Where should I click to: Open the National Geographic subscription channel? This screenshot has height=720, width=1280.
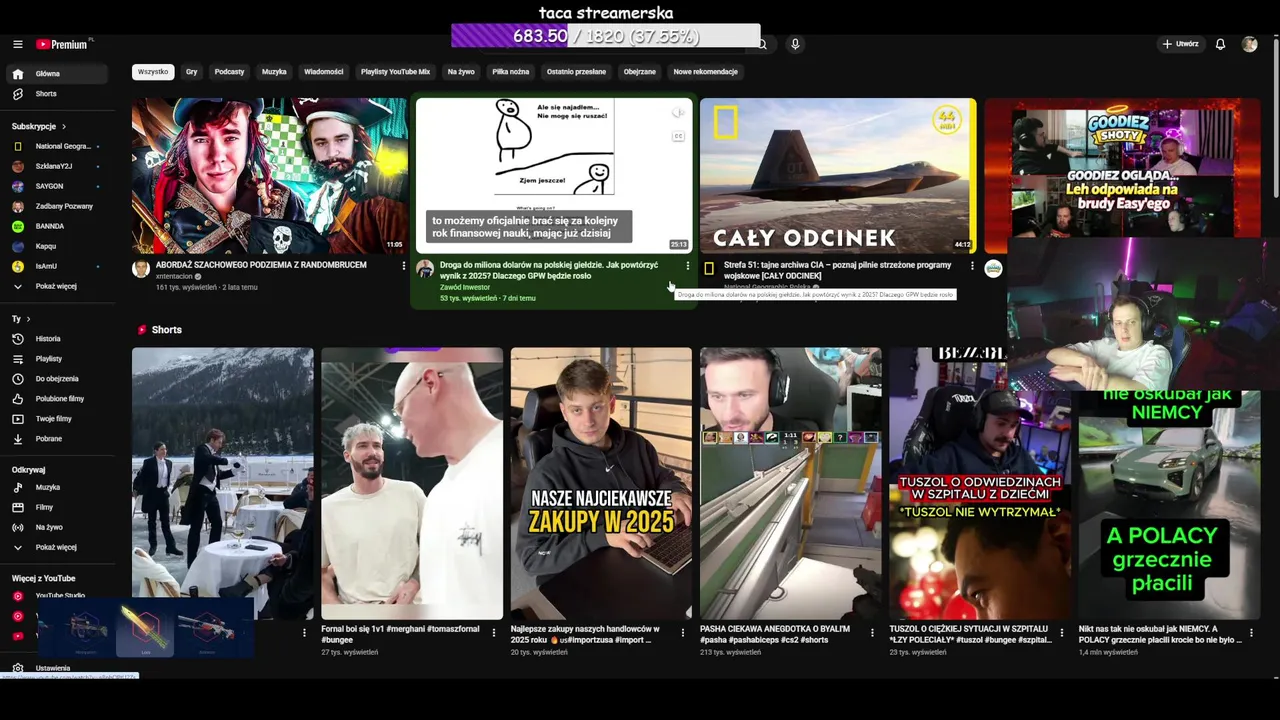59,146
